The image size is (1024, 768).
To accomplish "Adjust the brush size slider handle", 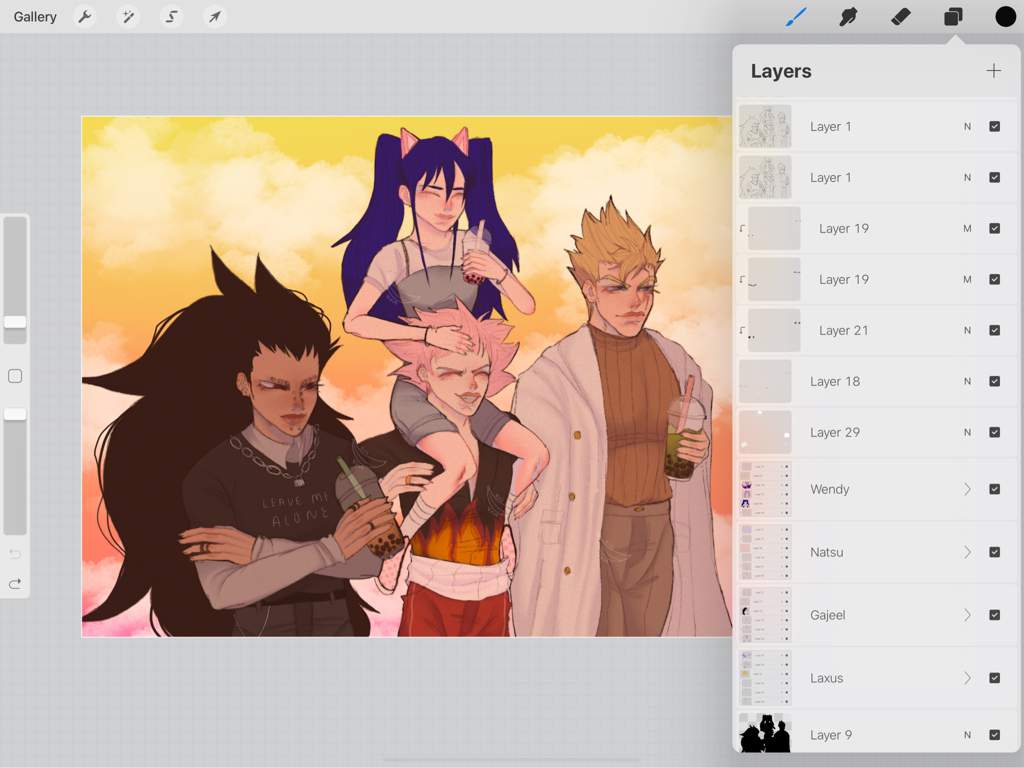I will click(x=15, y=321).
